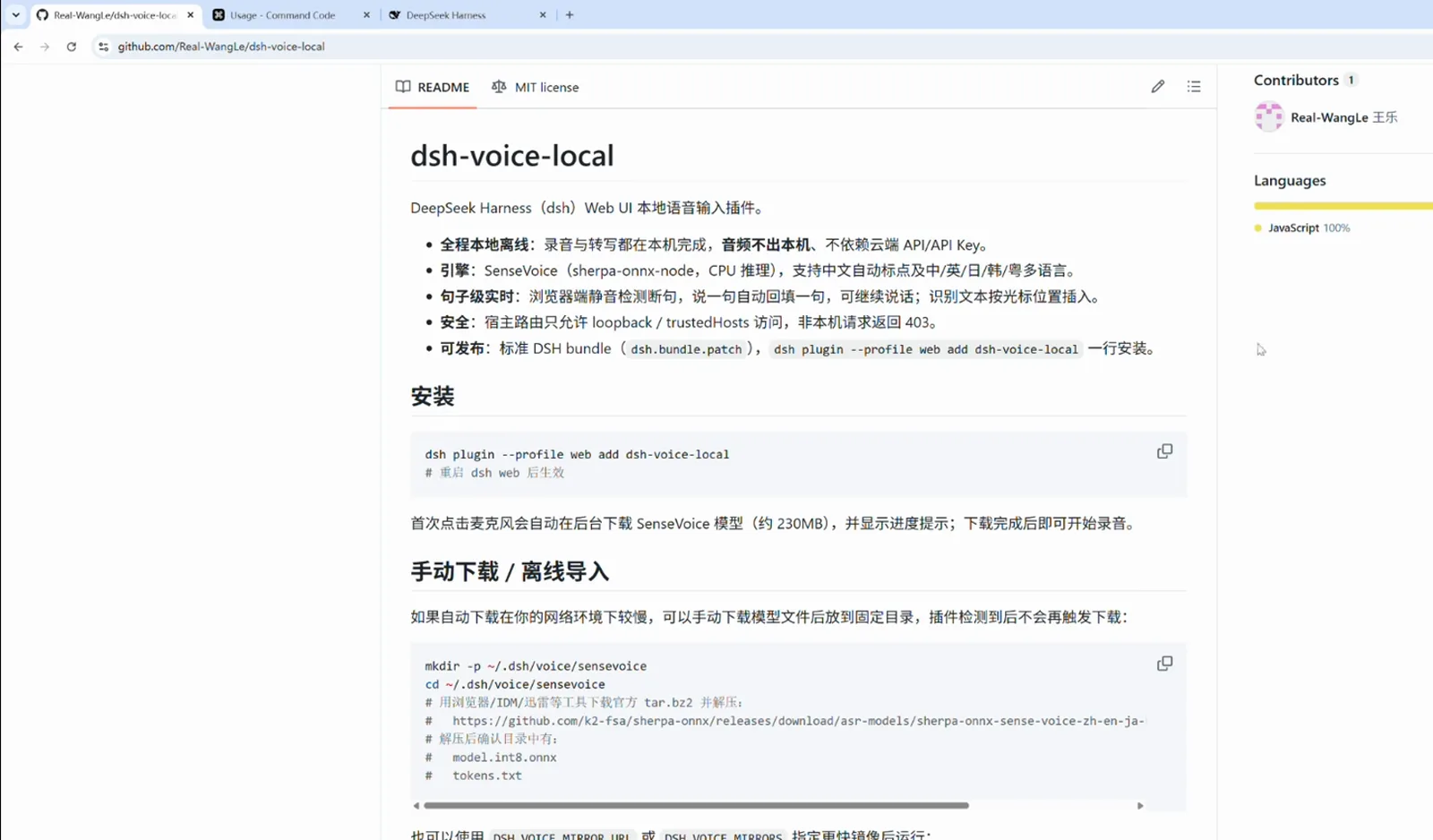The image size is (1433, 840).
Task: Click the browser forward arrow
Action: tap(45, 47)
